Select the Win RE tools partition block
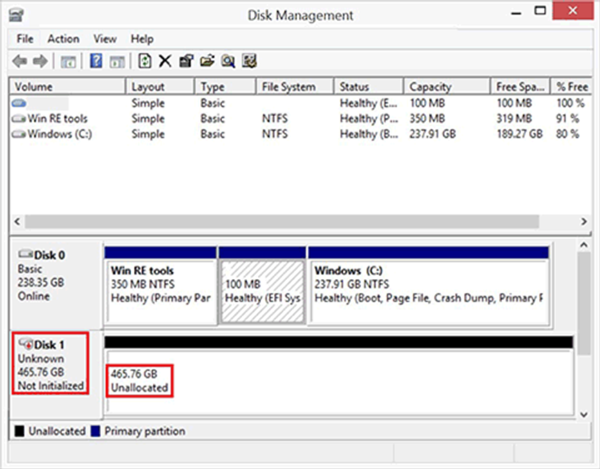 160,287
